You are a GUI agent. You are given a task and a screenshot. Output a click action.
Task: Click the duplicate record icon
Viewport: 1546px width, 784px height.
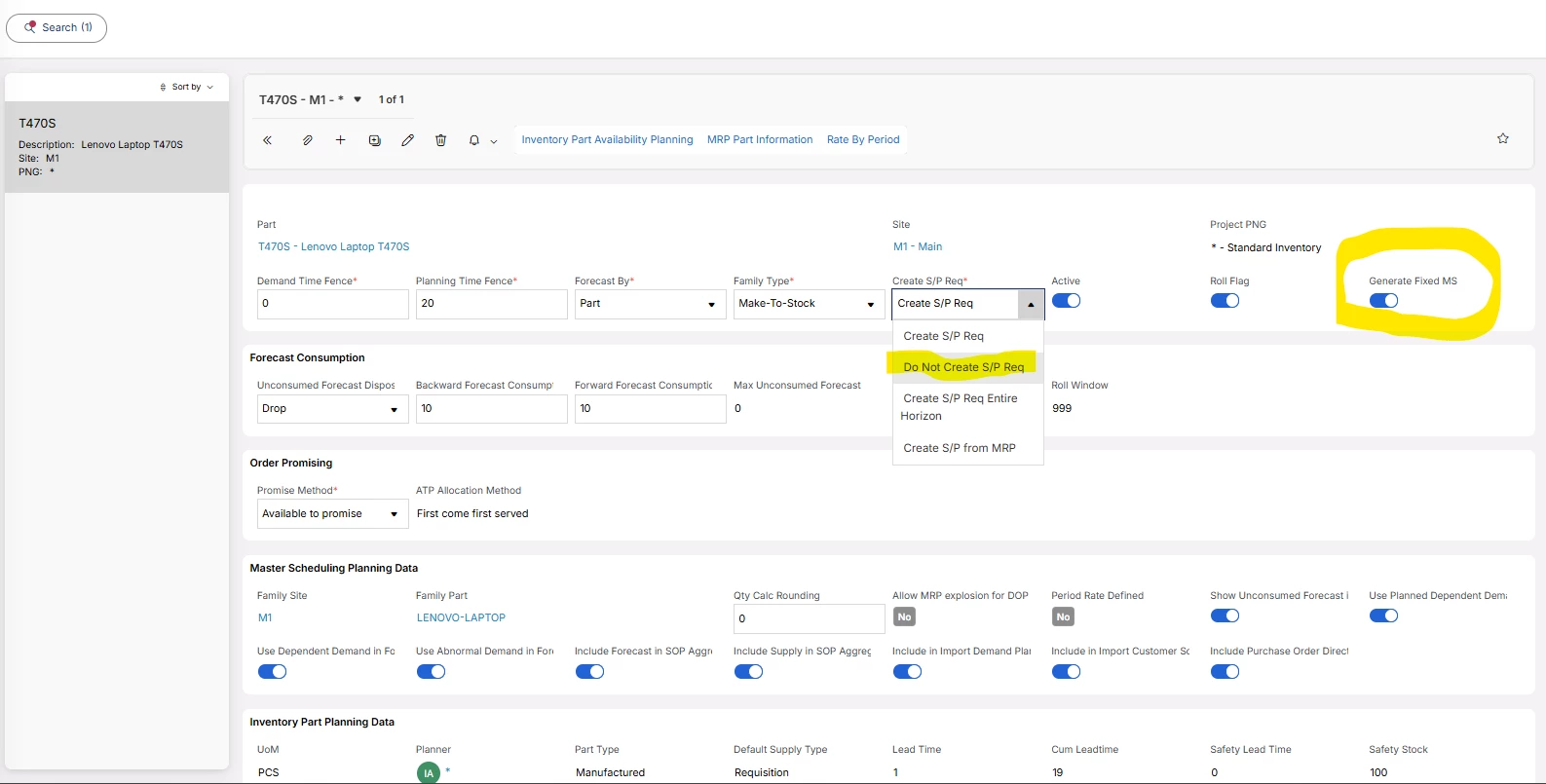[x=374, y=140]
